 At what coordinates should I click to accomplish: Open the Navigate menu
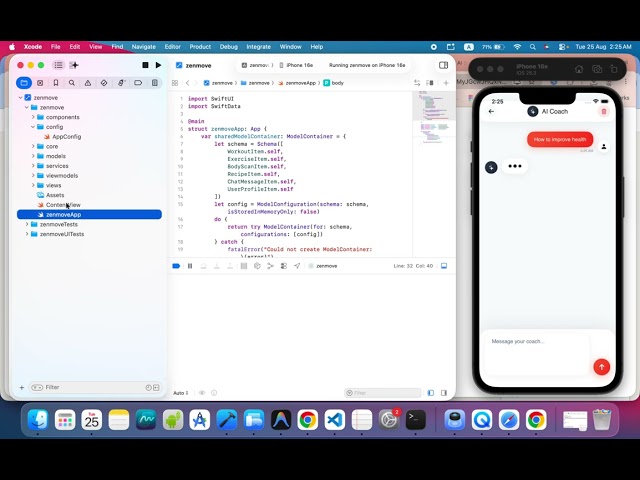click(144, 47)
